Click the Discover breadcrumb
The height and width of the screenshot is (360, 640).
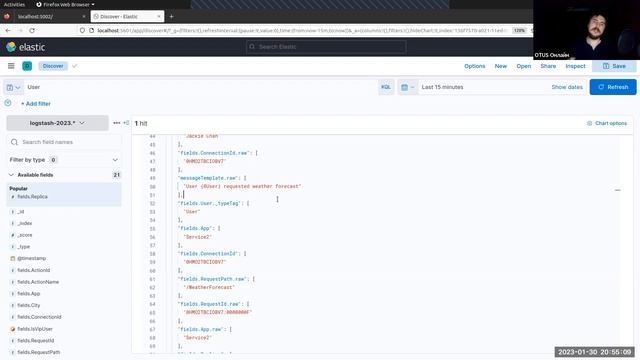point(53,66)
